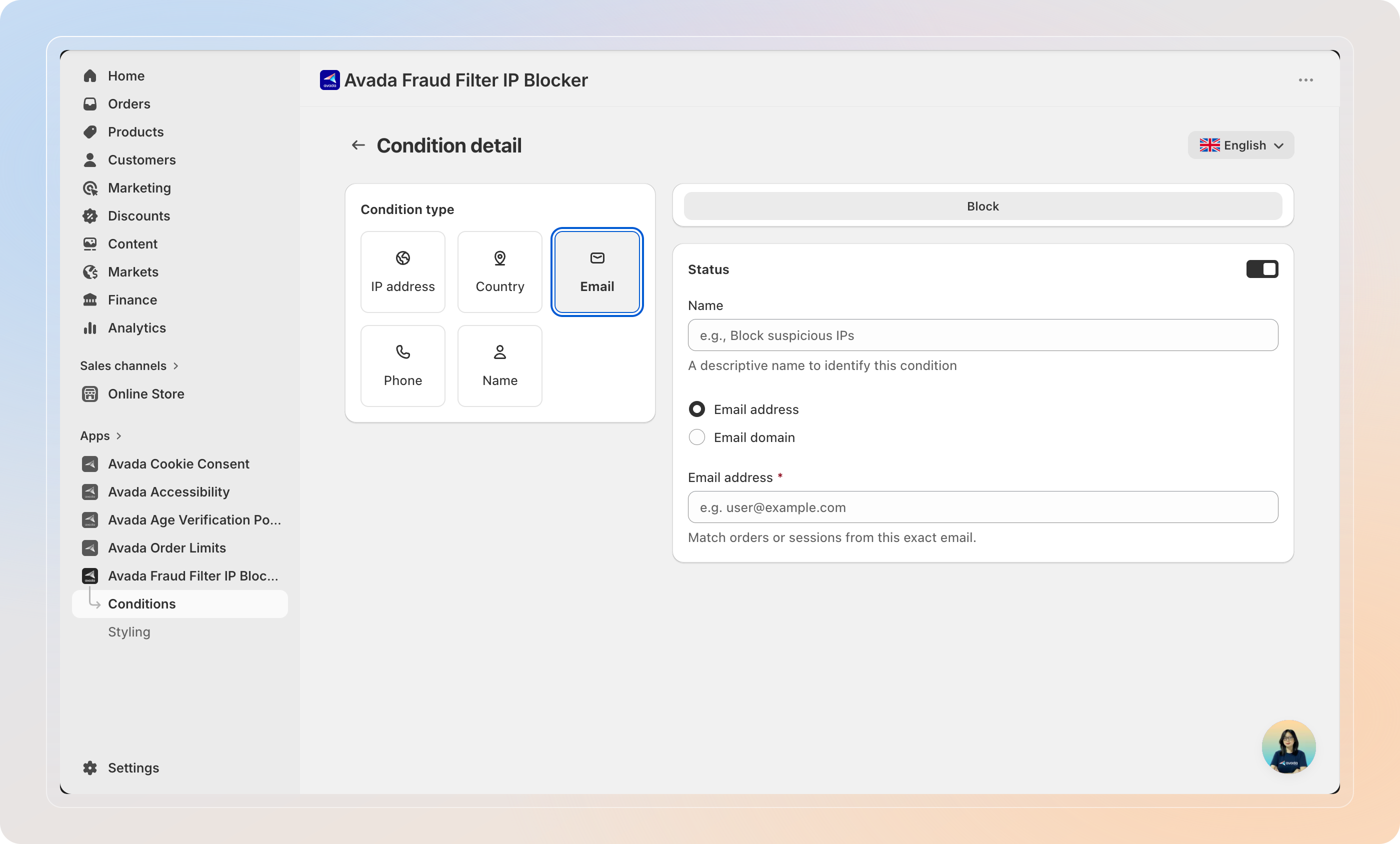This screenshot has height=844, width=1400.
Task: Click the Orders inbox icon
Action: pyautogui.click(x=90, y=104)
